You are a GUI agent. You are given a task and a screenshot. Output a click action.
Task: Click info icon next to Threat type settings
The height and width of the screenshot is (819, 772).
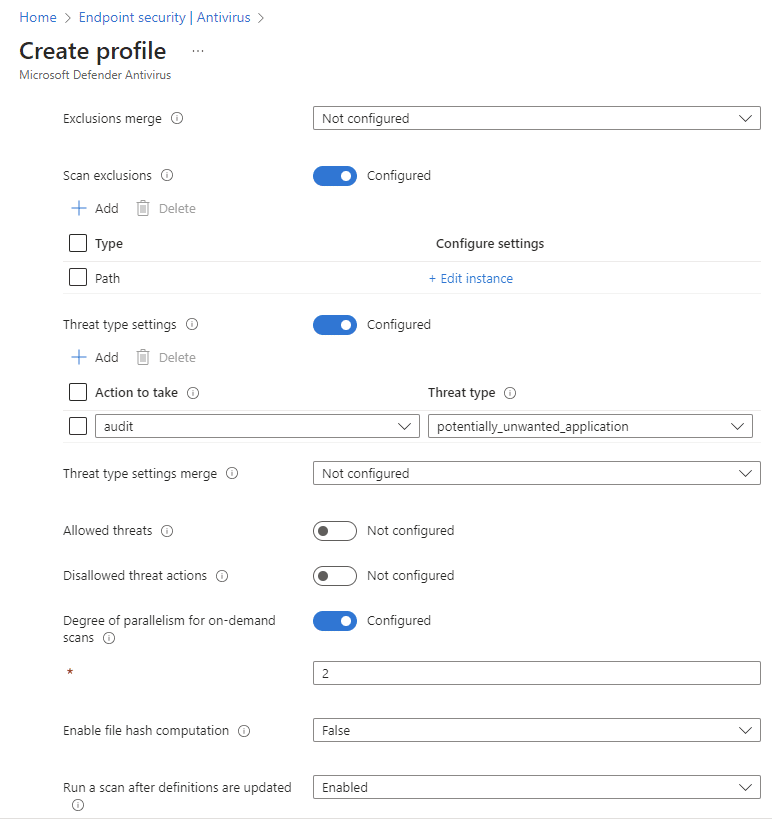tap(192, 324)
